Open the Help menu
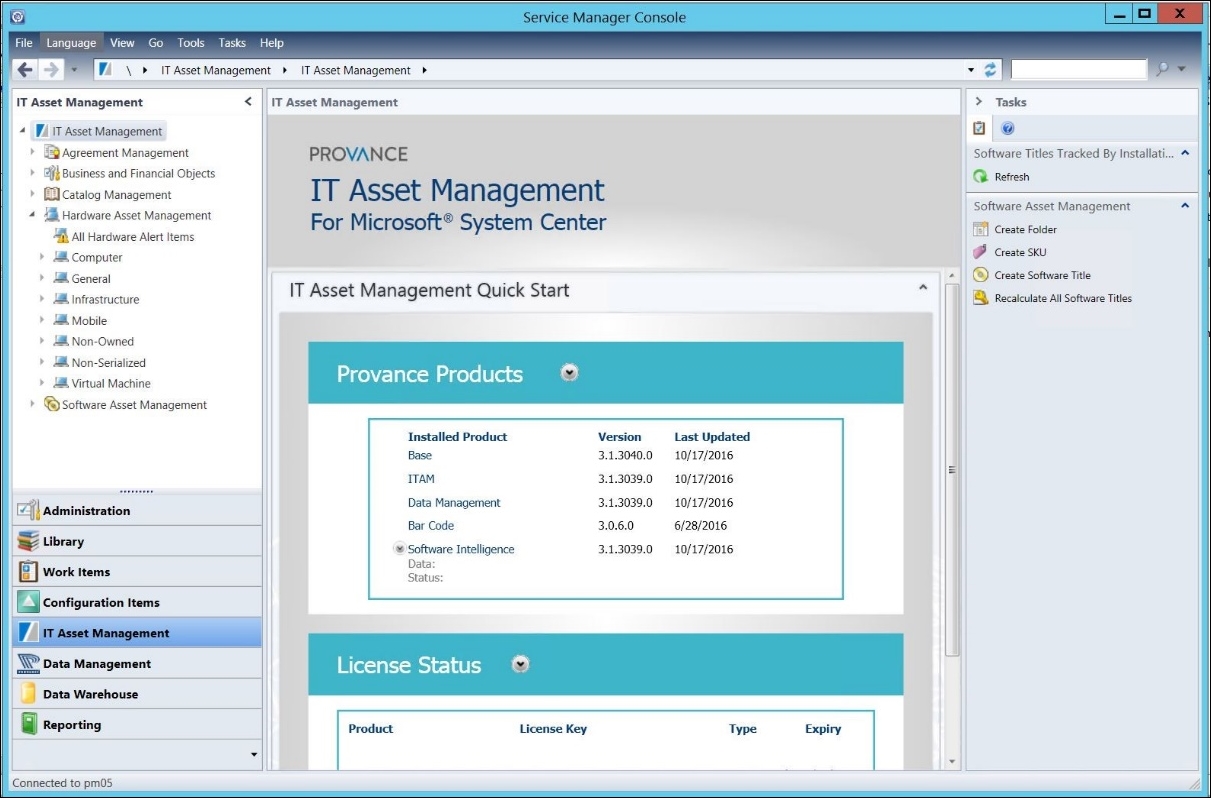Viewport: 1211px width, 798px height. (272, 43)
